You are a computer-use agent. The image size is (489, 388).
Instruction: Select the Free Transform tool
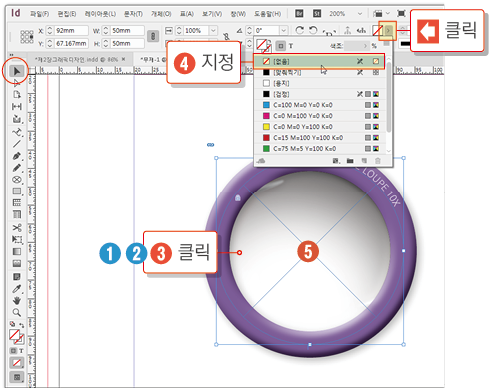(16, 240)
